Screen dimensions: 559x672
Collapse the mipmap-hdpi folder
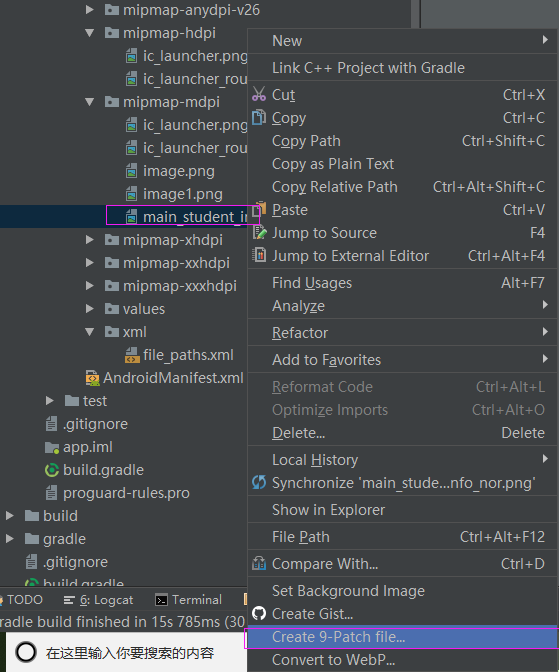pyautogui.click(x=90, y=33)
